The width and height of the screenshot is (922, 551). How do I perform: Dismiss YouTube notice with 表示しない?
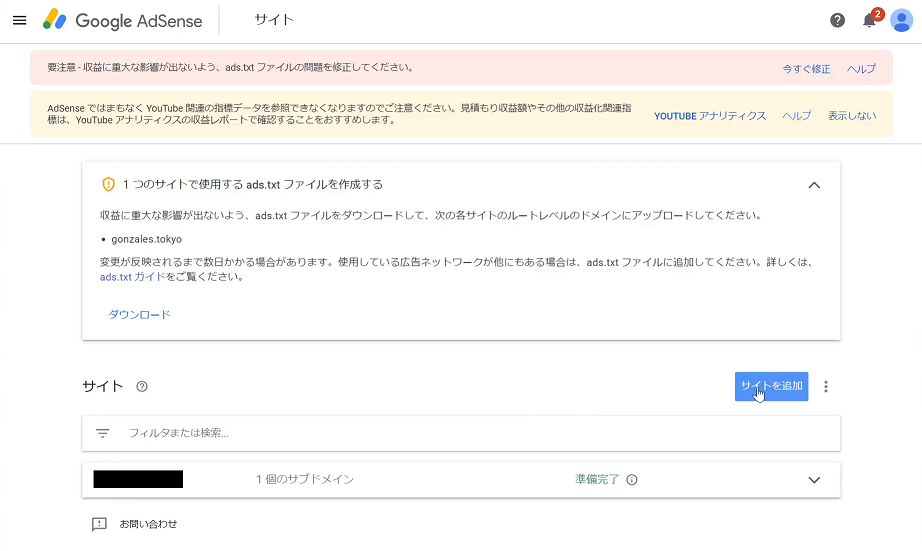852,116
